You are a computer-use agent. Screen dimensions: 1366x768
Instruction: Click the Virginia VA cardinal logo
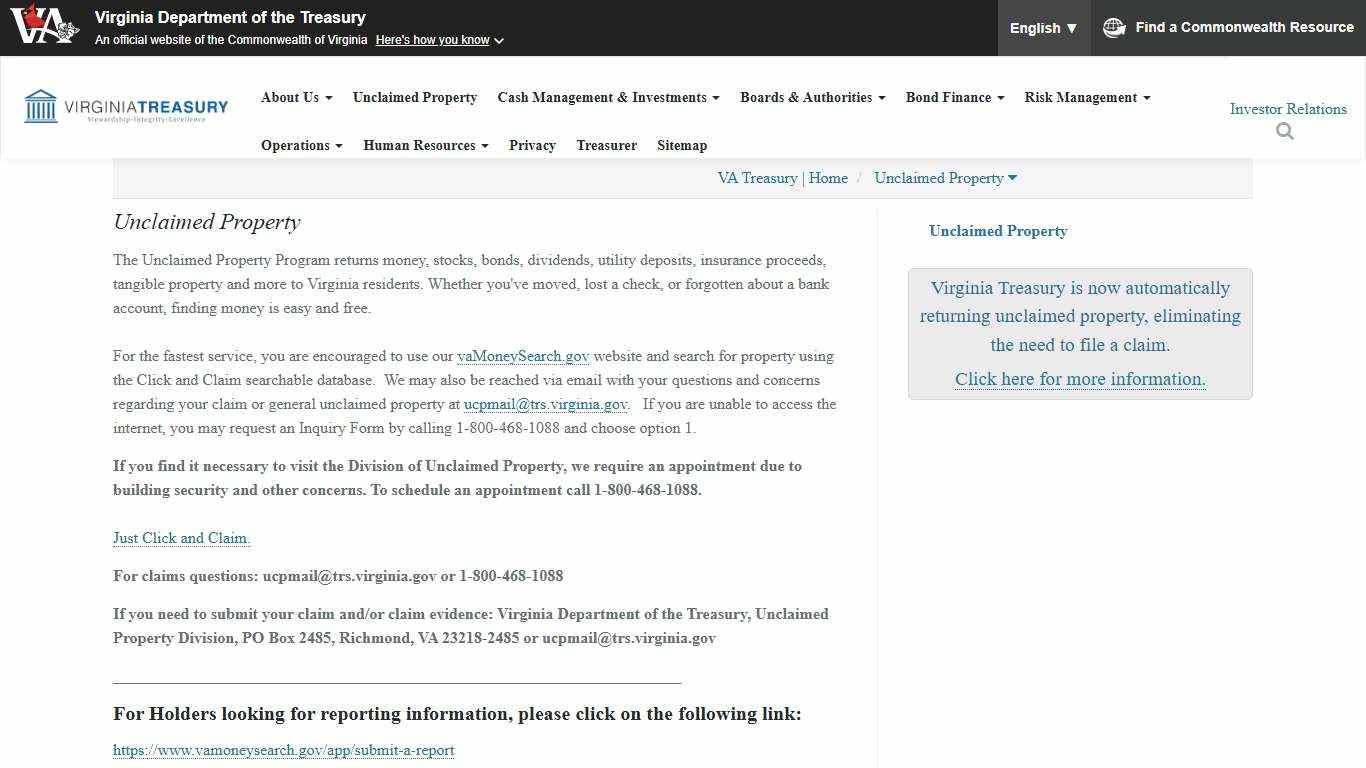click(45, 26)
